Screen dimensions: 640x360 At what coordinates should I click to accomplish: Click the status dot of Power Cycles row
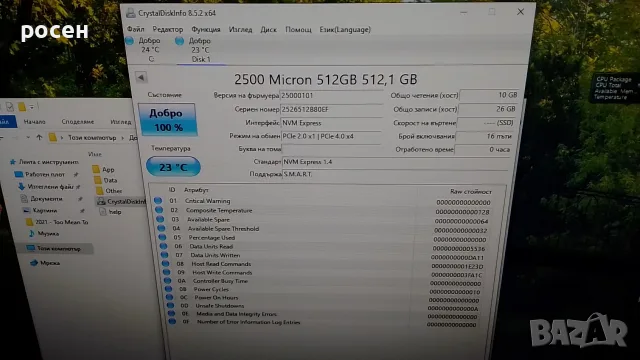pos(168,289)
